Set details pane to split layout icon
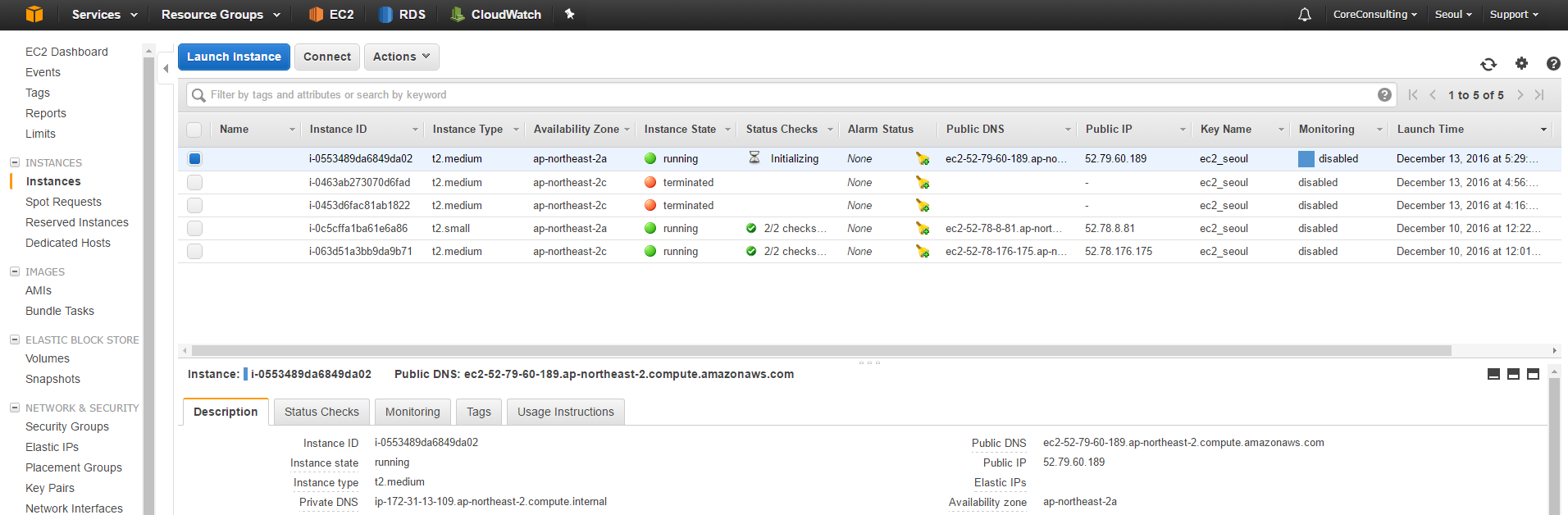This screenshot has height=515, width=1568. point(1513,374)
